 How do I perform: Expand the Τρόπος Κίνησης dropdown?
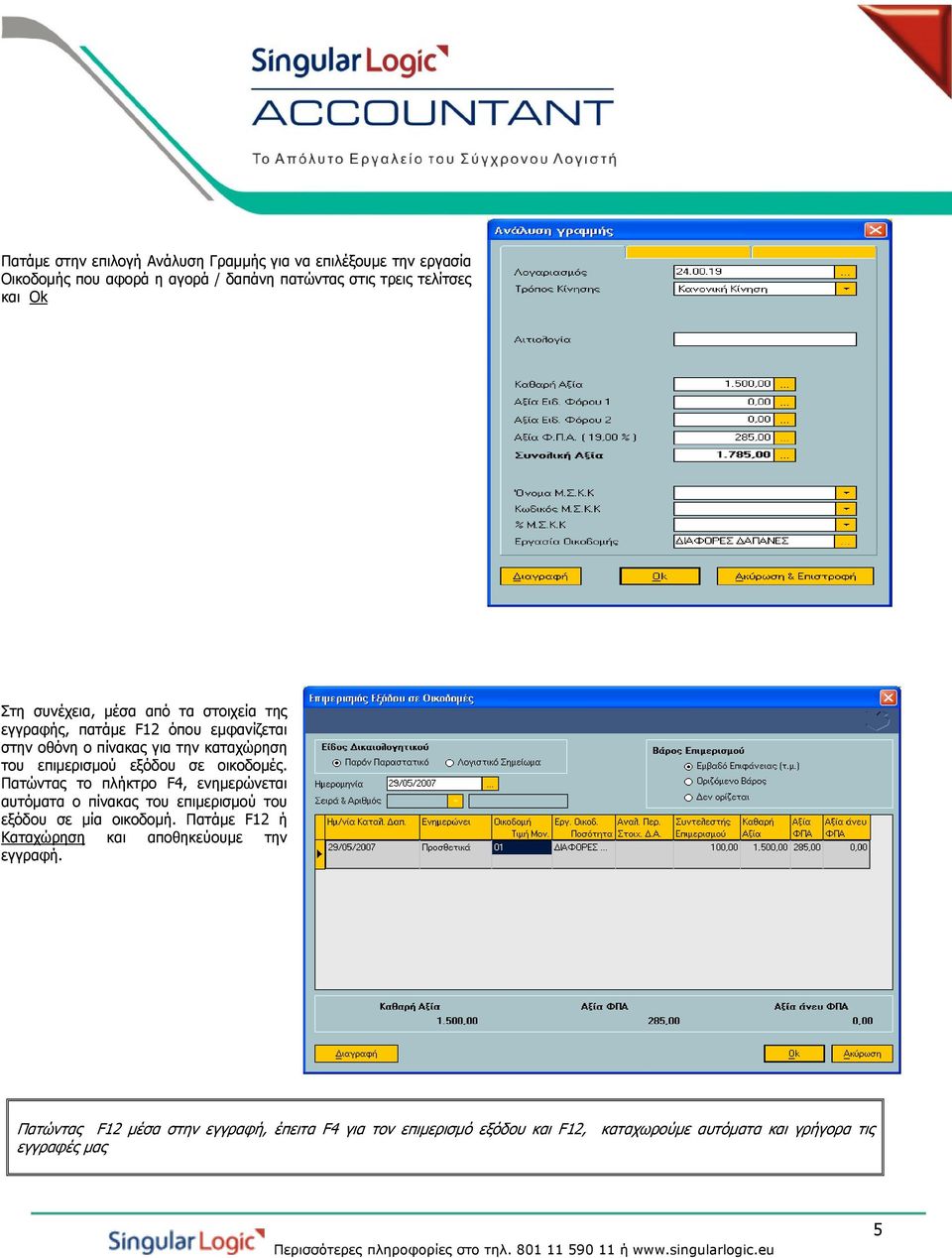846,290
